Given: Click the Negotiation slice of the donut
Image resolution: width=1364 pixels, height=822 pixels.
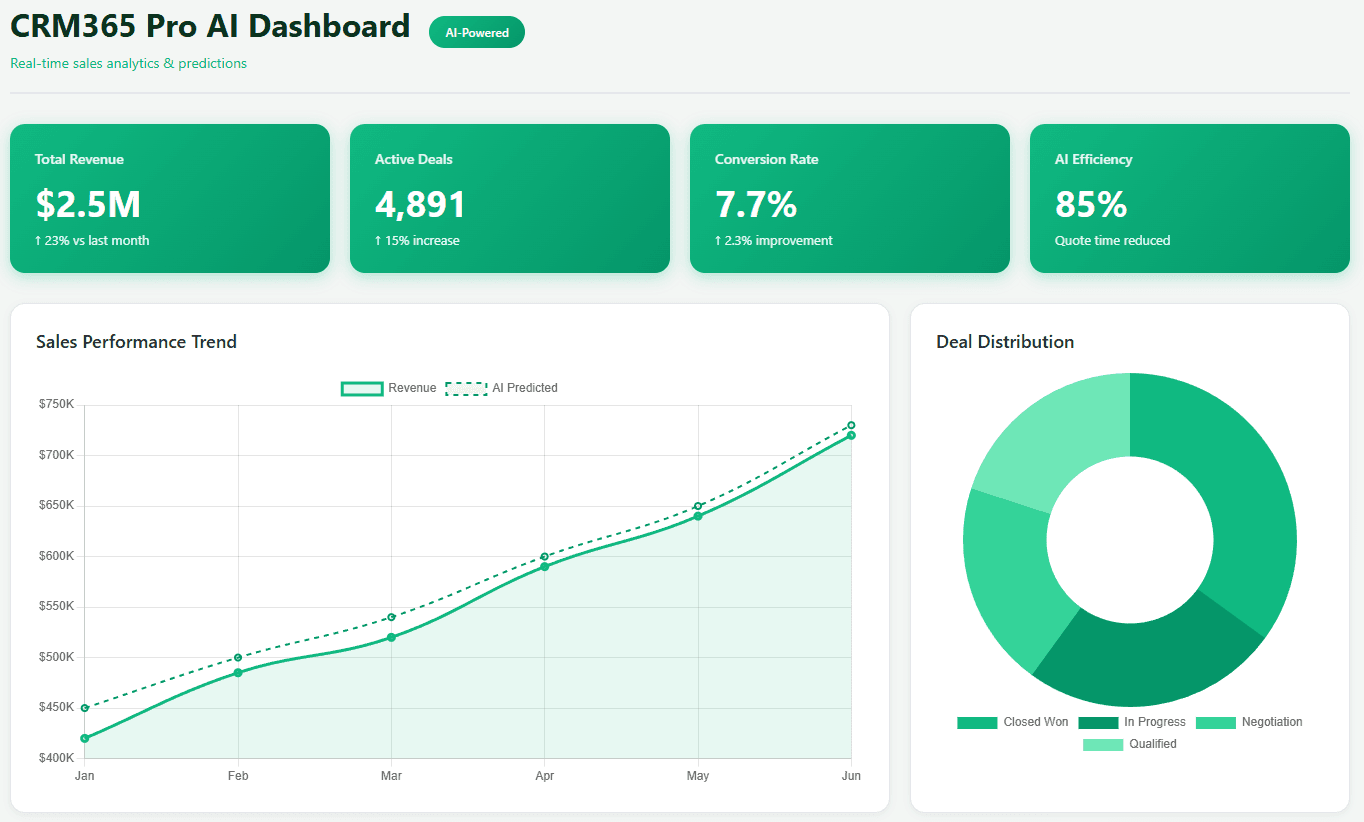Looking at the screenshot, I should (x=1010, y=580).
